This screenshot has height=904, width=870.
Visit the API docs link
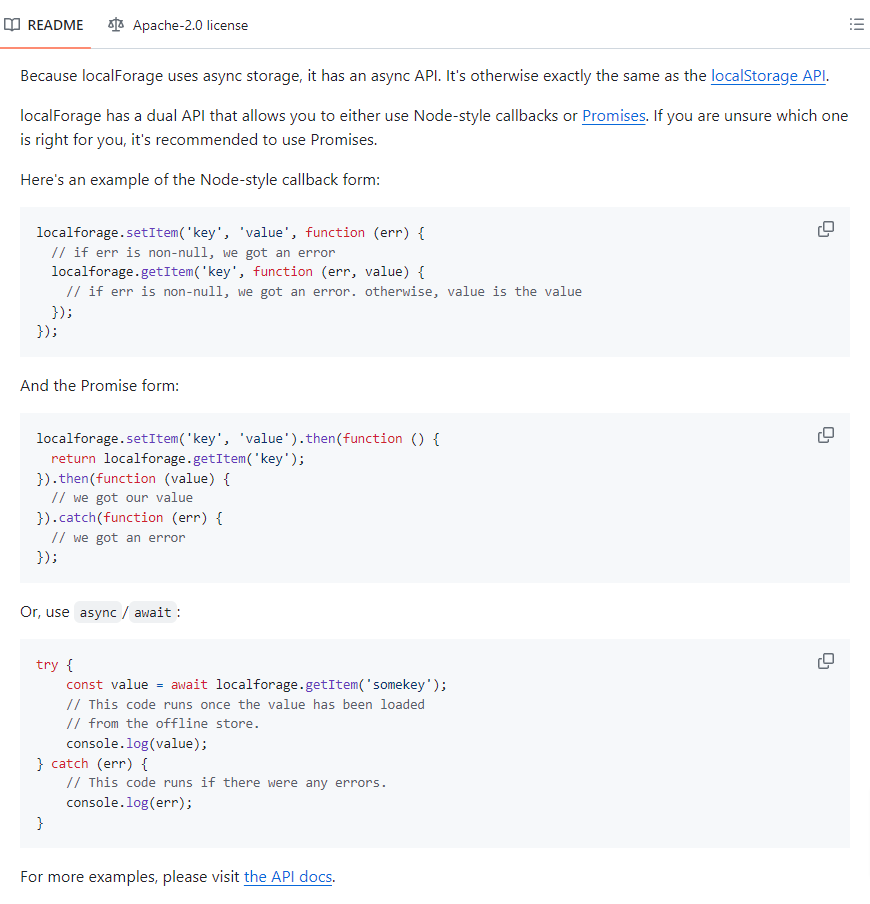coord(288,877)
